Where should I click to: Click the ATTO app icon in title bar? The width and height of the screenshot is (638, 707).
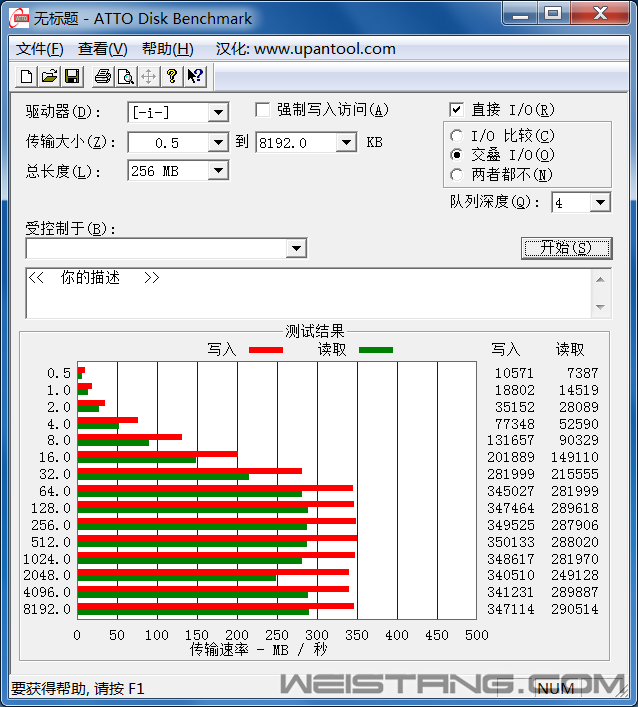pyautogui.click(x=19, y=18)
